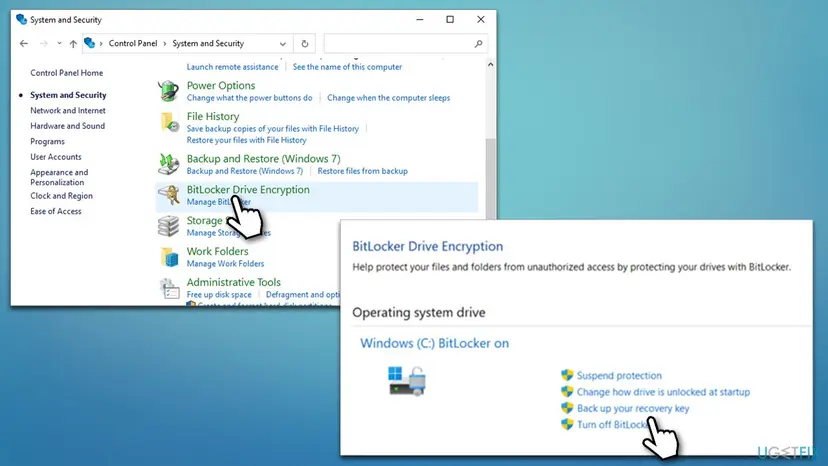This screenshot has width=828, height=466.
Task: Open the lower Backup and Restore (Windows 7) link
Action: coord(245,171)
